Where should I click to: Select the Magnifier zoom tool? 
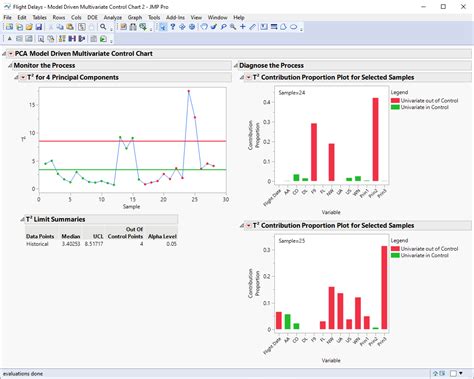[x=233, y=27]
